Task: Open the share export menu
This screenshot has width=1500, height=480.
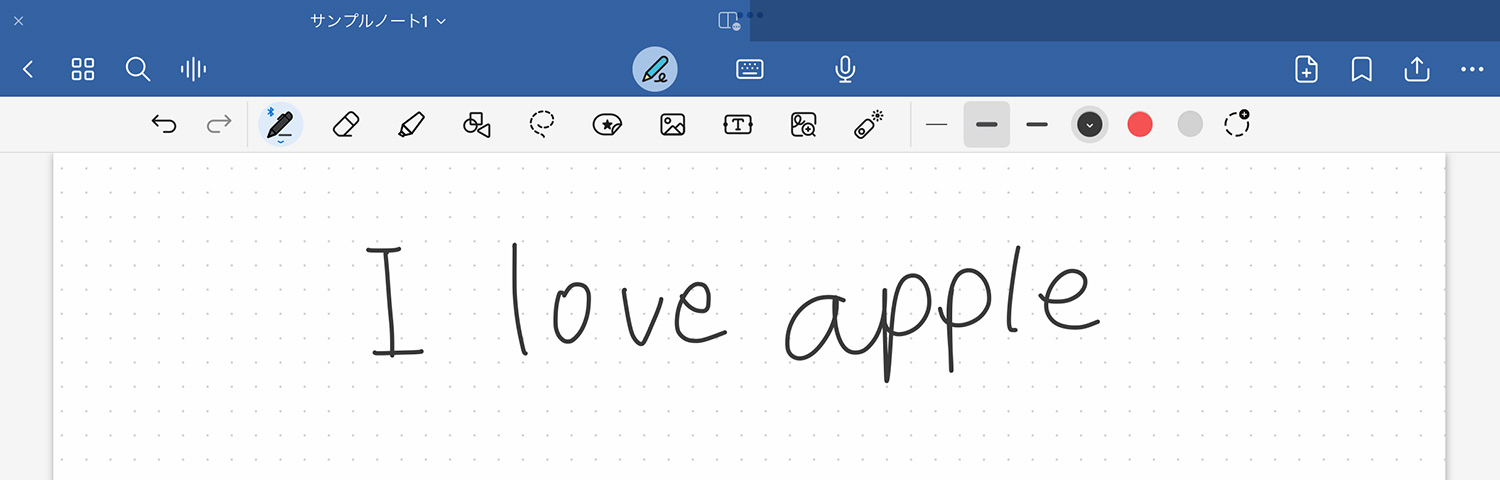Action: pyautogui.click(x=1416, y=68)
